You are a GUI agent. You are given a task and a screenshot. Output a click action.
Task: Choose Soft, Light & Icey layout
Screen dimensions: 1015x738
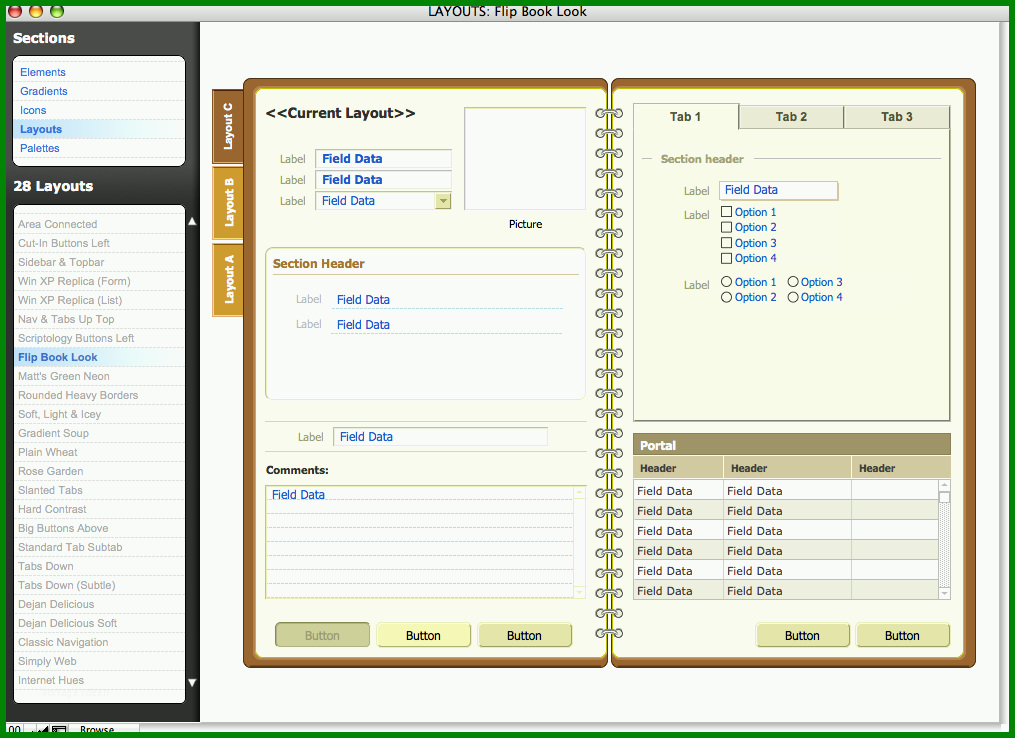99,414
